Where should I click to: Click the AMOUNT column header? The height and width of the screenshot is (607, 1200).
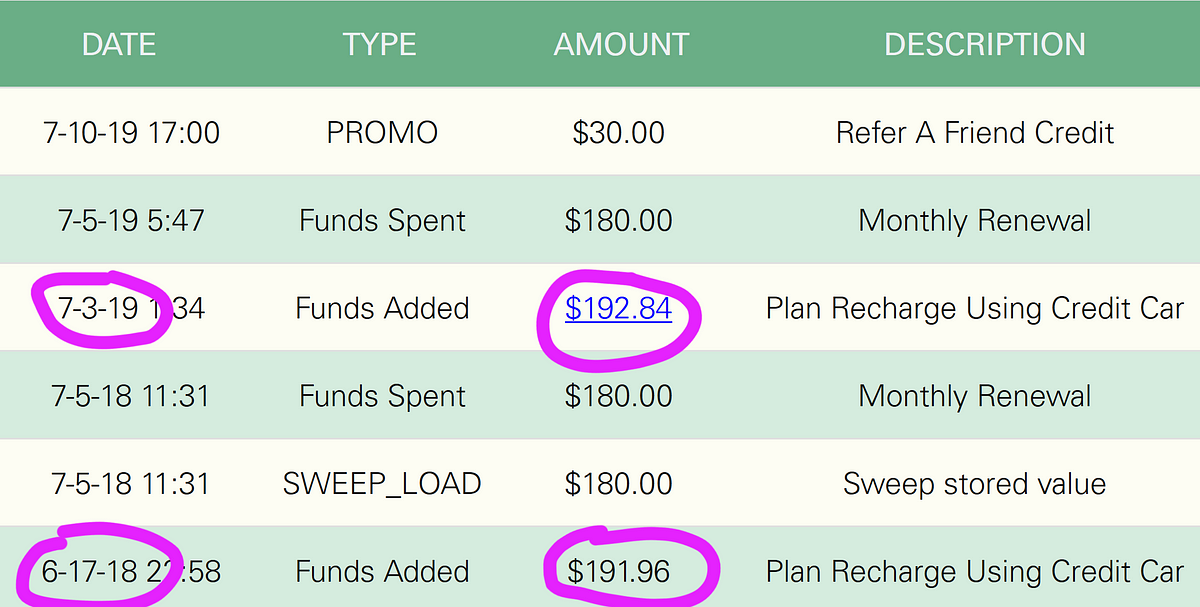[622, 44]
